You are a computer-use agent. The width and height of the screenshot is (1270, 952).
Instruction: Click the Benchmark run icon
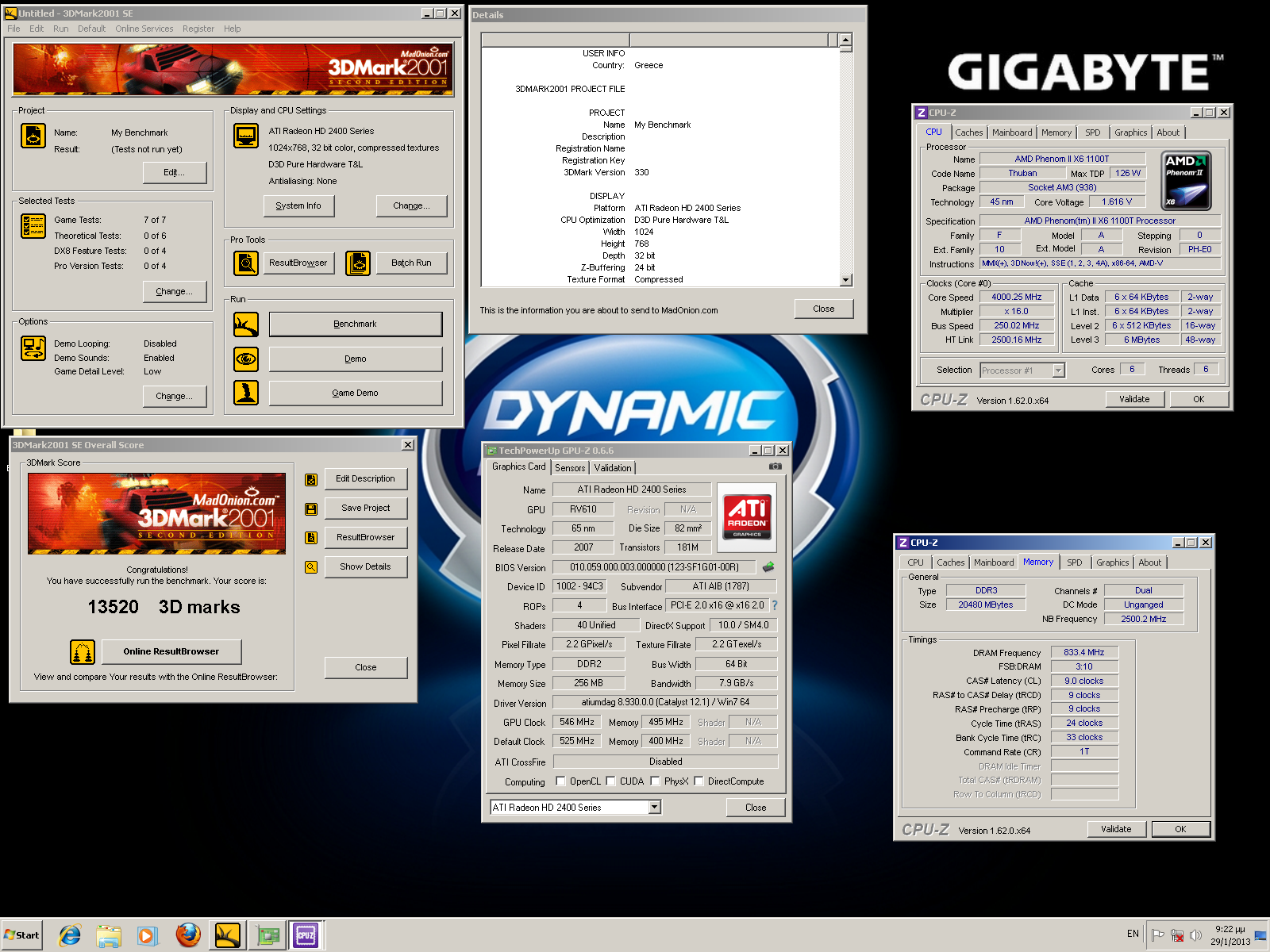(x=246, y=324)
